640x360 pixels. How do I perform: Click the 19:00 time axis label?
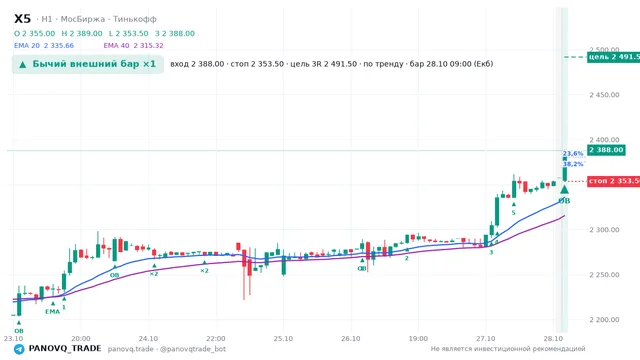tap(418, 339)
